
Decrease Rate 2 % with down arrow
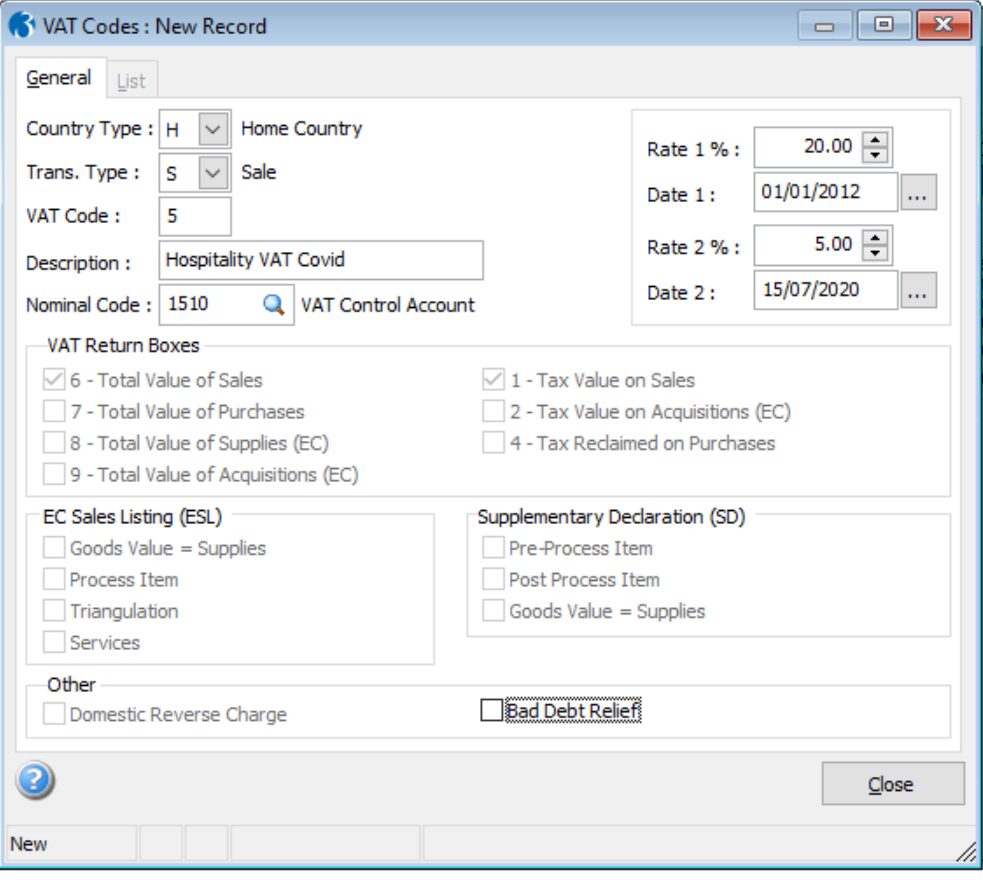[875, 253]
